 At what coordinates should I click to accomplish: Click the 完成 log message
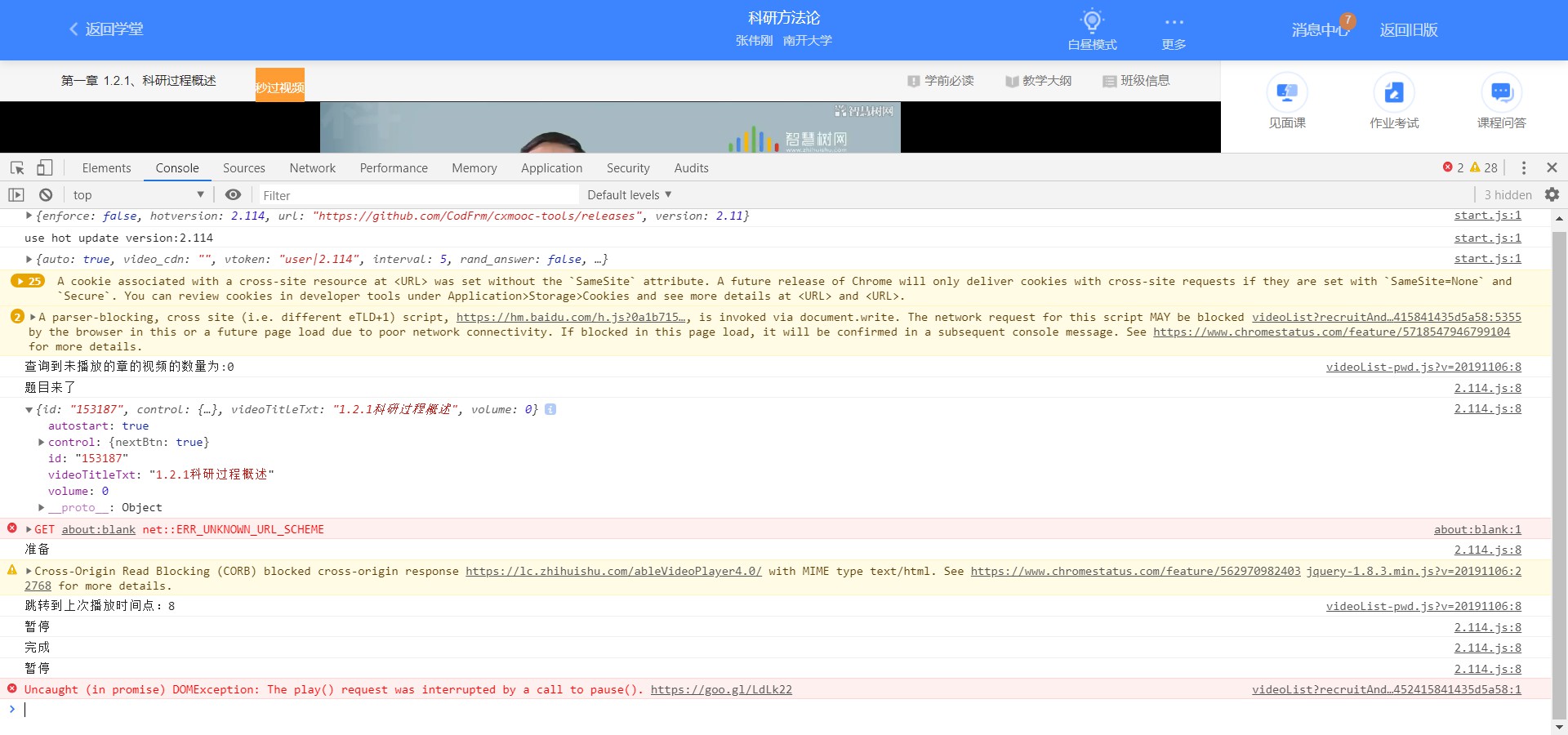tap(37, 647)
